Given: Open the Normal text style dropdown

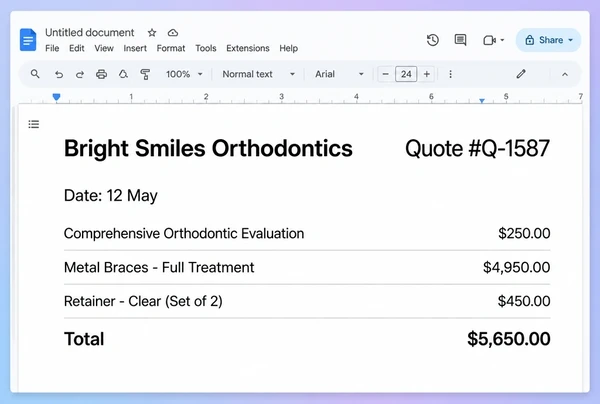Looking at the screenshot, I should point(259,74).
